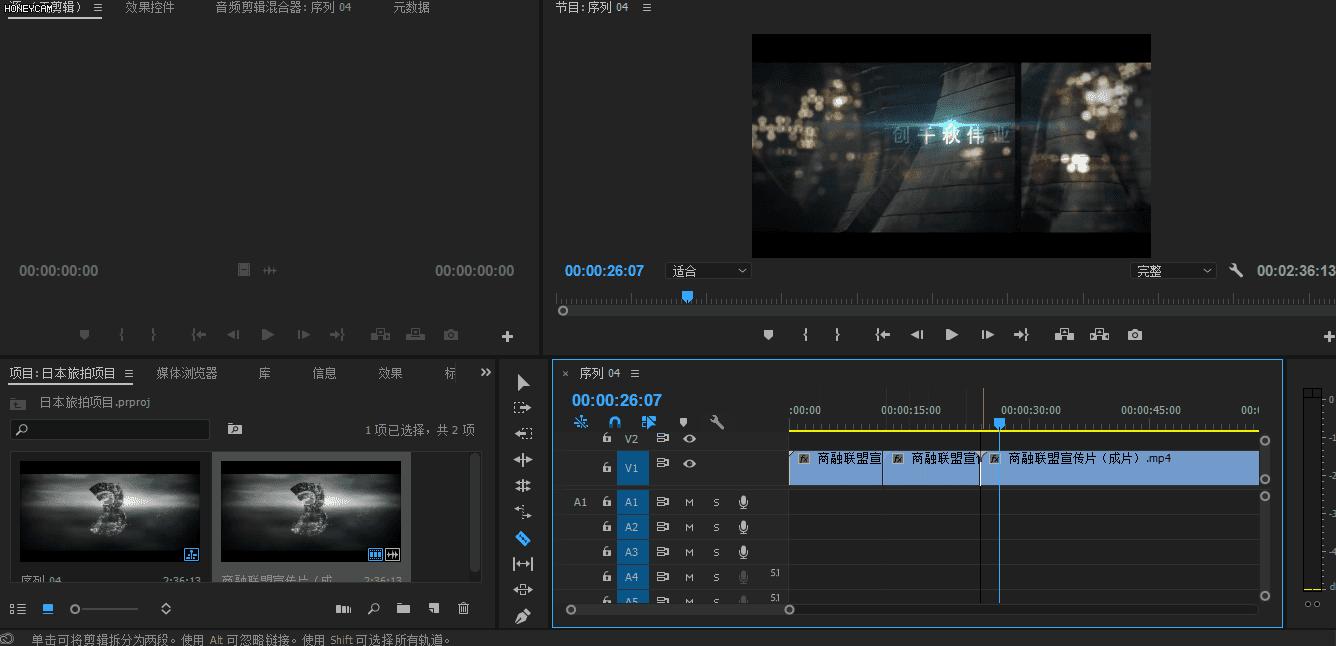Click the Slip tool
1336x646 pixels.
tap(522, 564)
